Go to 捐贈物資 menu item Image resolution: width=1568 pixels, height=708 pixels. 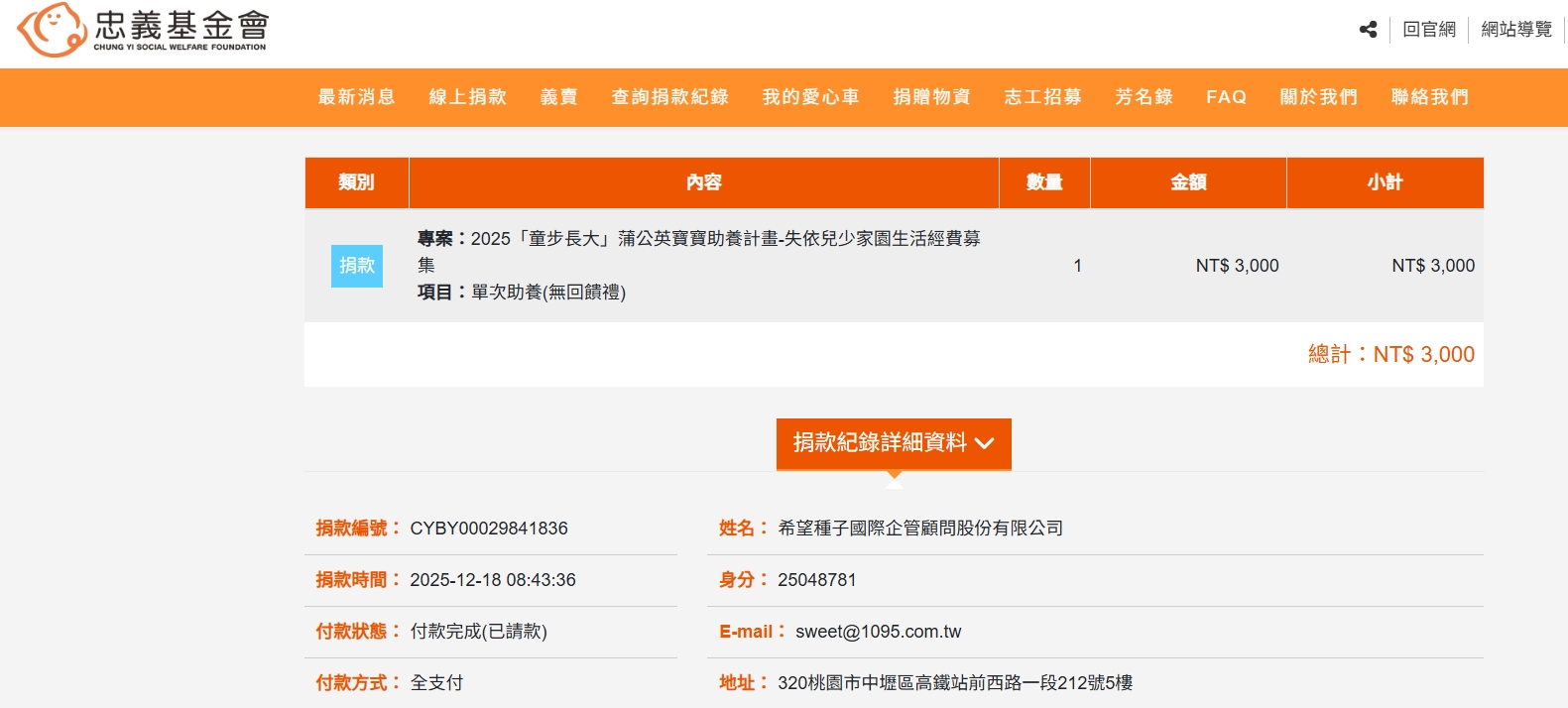931,97
